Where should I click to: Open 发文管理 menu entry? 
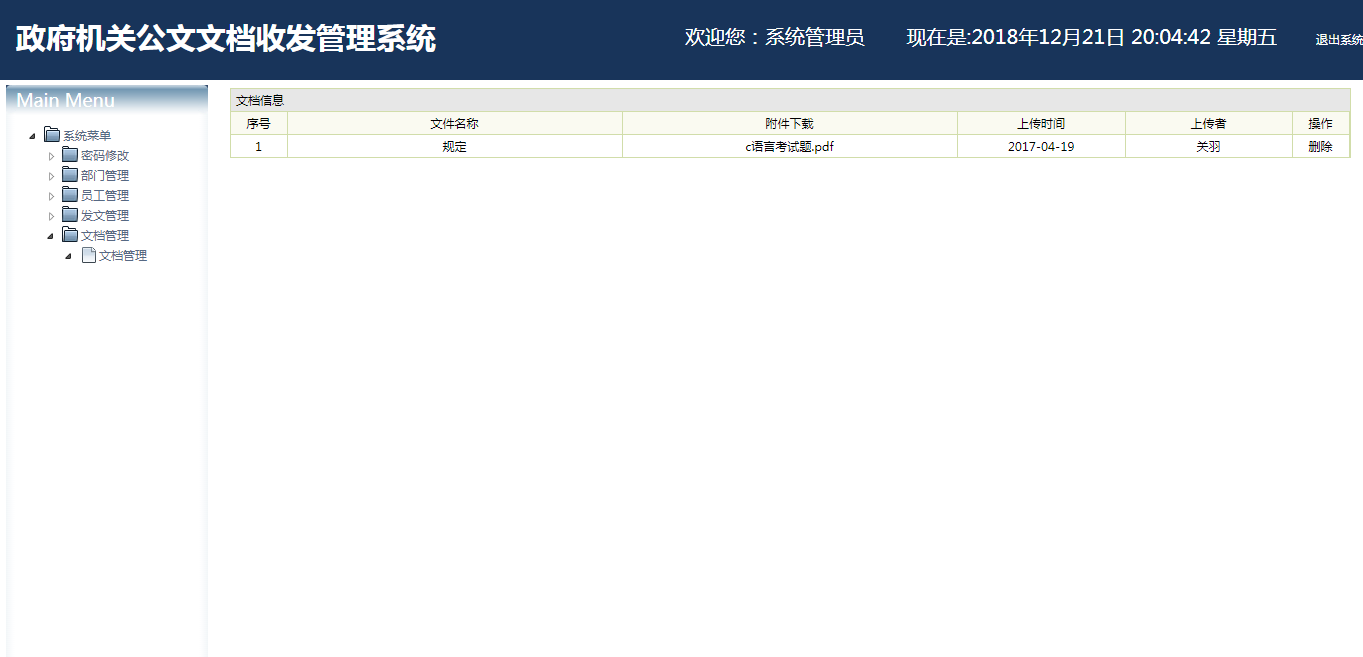105,216
